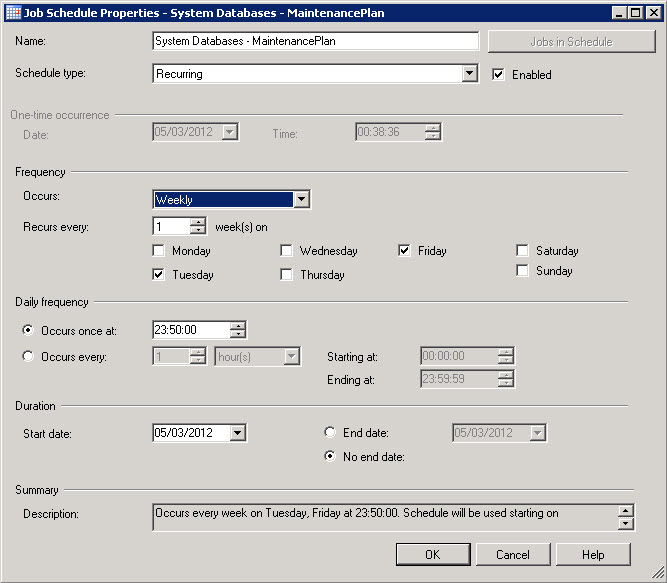Check the Saturday checkbox
Image resolution: width=667 pixels, height=583 pixels.
[x=522, y=250]
